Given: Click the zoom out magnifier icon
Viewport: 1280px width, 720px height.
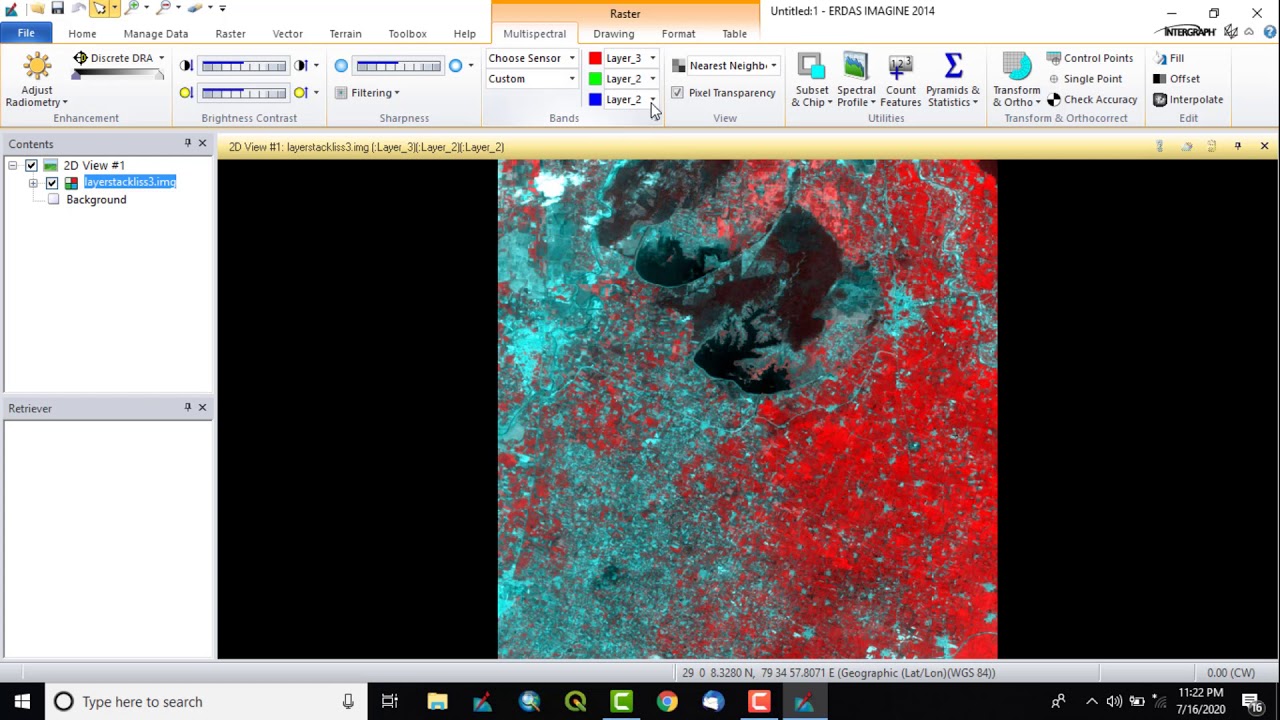Looking at the screenshot, I should click(x=164, y=8).
